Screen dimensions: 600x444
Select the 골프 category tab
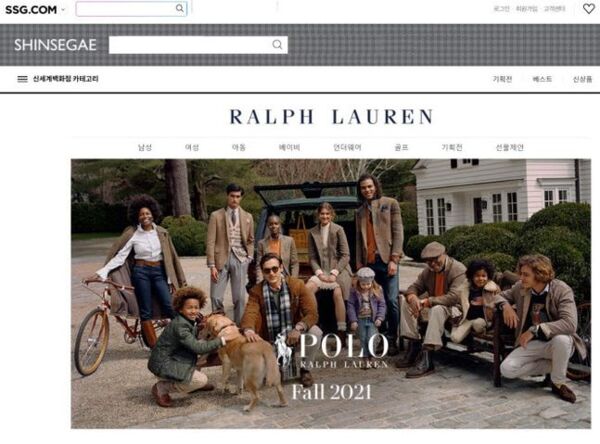coord(401,147)
